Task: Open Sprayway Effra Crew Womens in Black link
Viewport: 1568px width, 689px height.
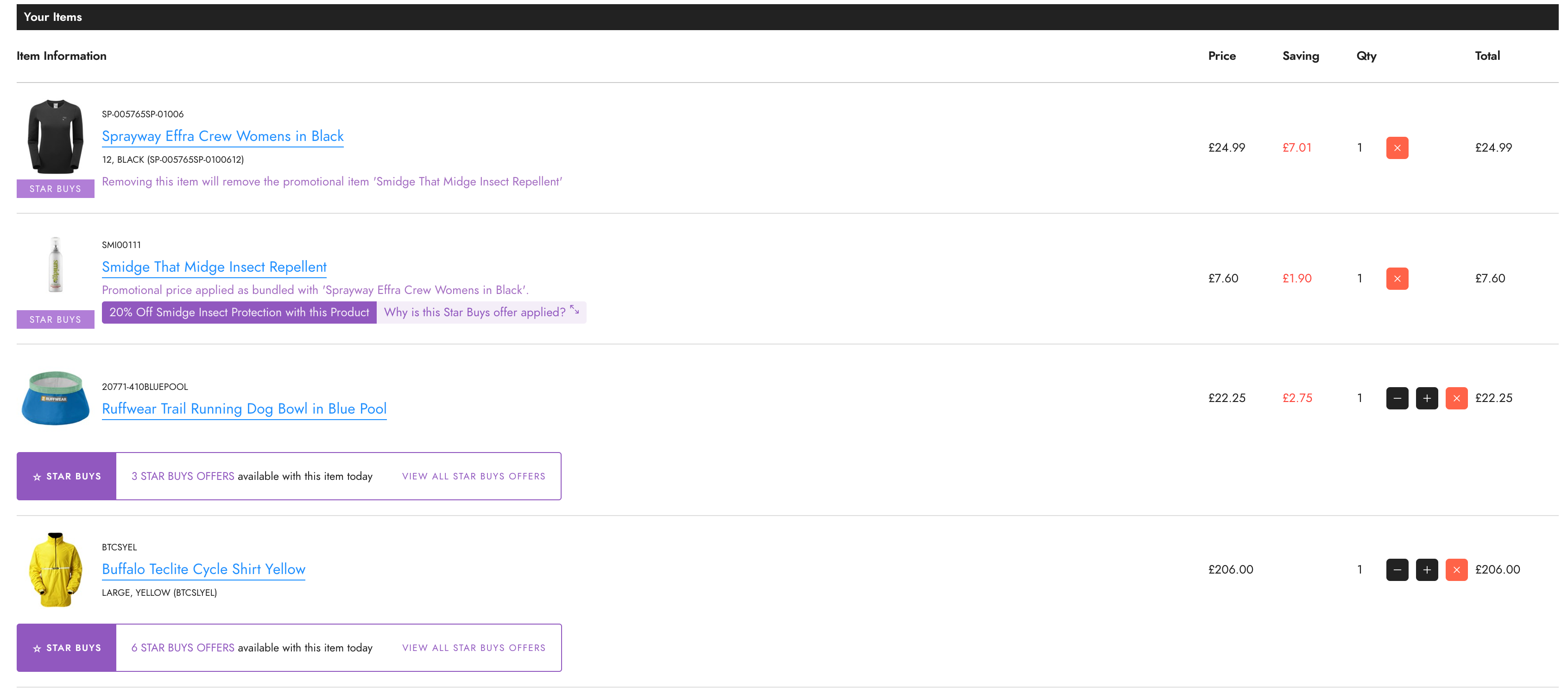Action: click(x=223, y=136)
